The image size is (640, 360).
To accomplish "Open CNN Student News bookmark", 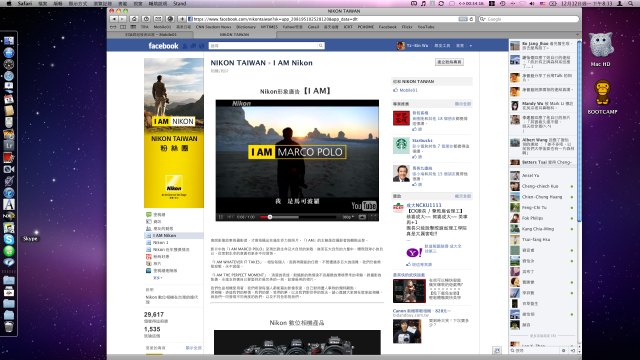I will pos(213,27).
